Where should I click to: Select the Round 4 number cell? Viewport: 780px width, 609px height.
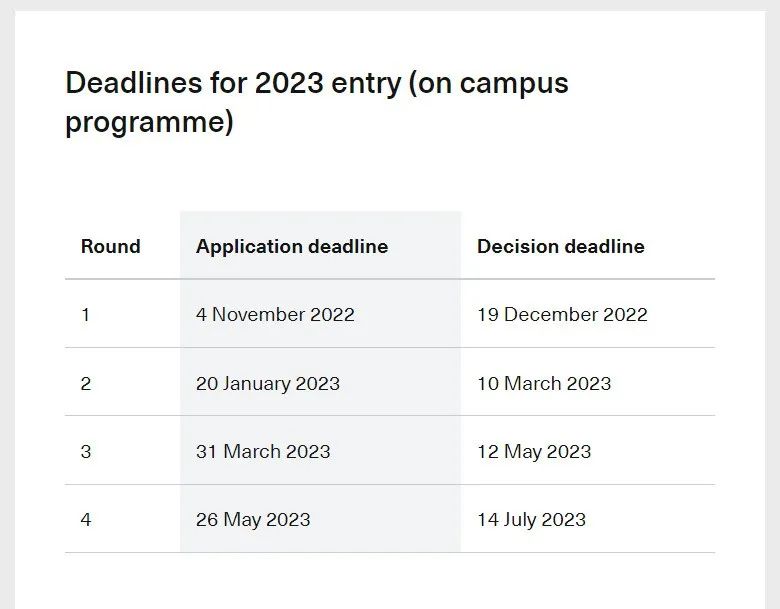(86, 520)
